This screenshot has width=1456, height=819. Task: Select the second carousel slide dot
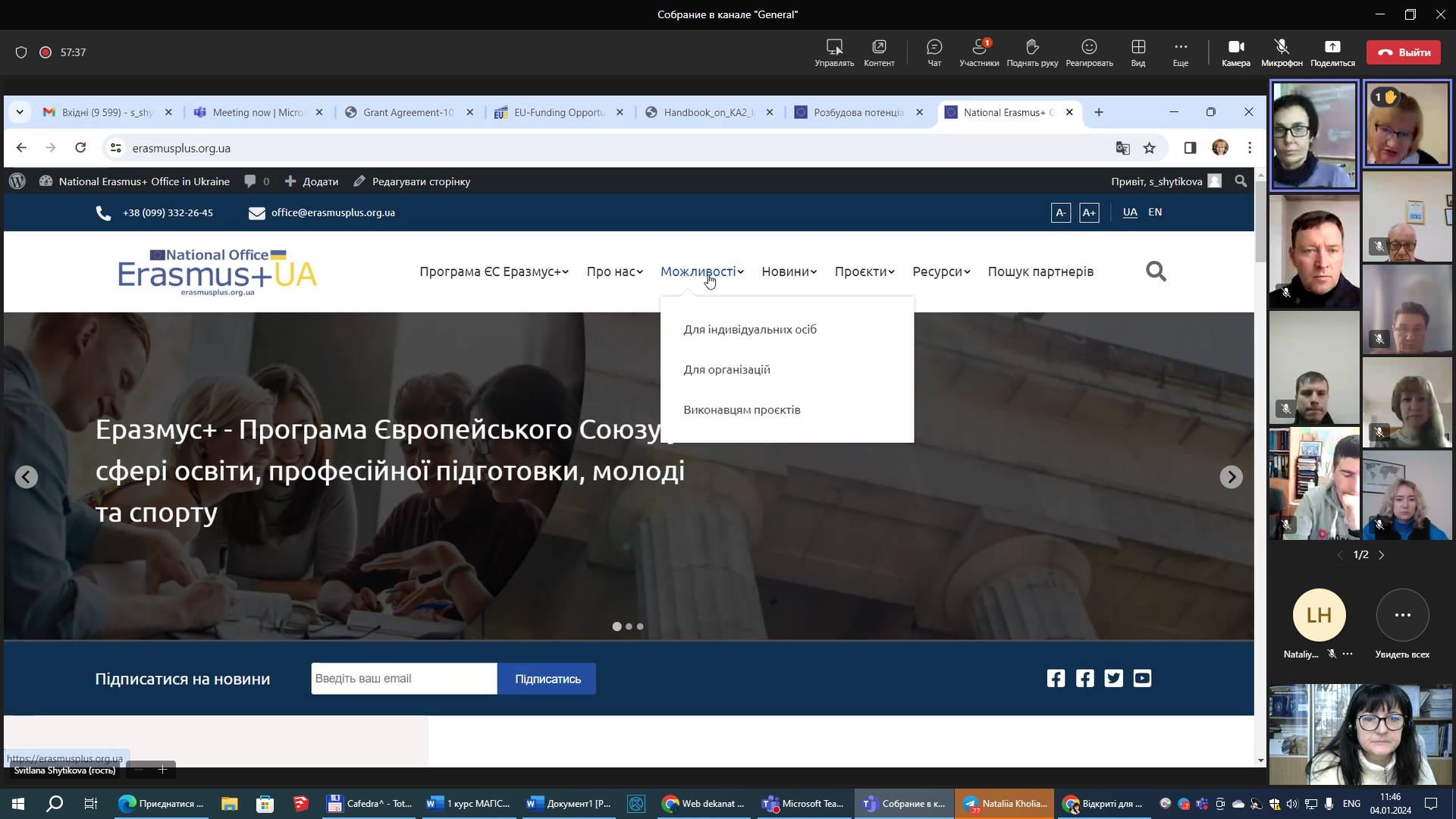[629, 626]
